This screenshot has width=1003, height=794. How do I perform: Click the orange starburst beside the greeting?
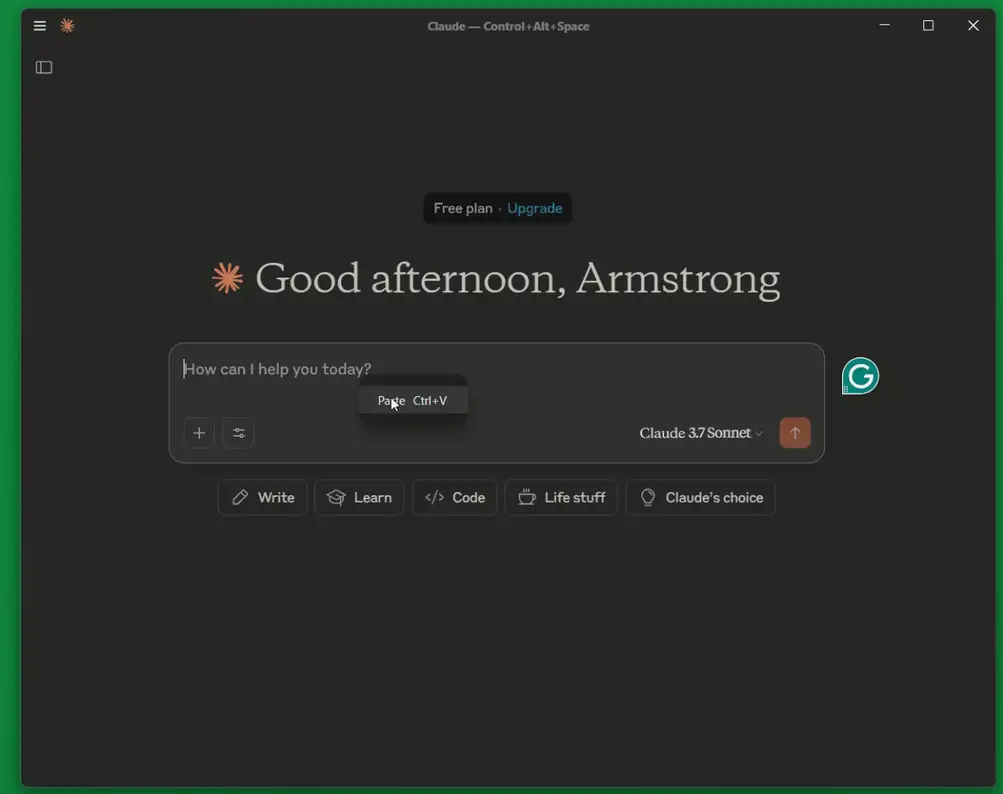click(x=228, y=278)
